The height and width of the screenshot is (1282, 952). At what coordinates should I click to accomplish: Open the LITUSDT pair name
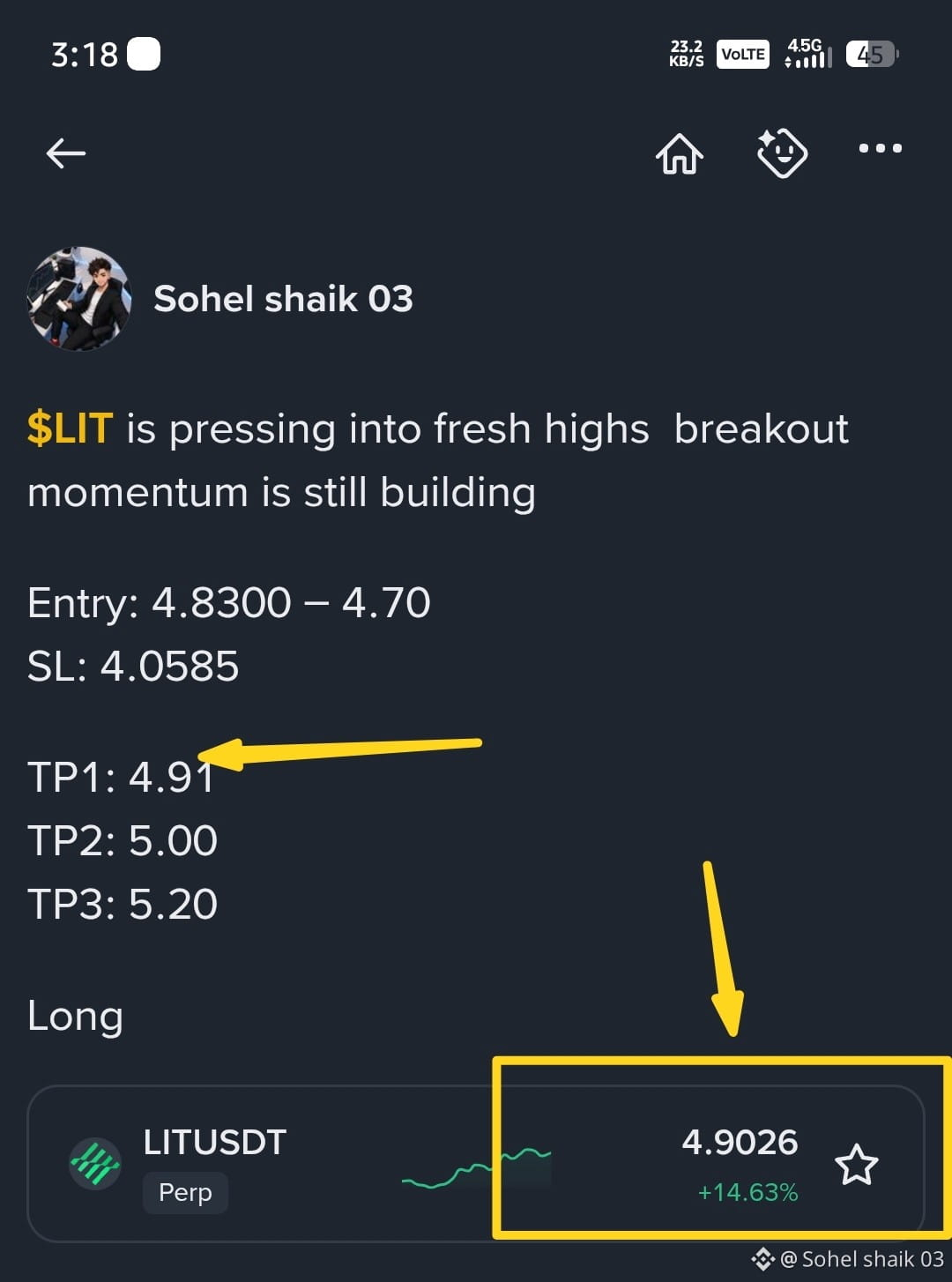214,1142
